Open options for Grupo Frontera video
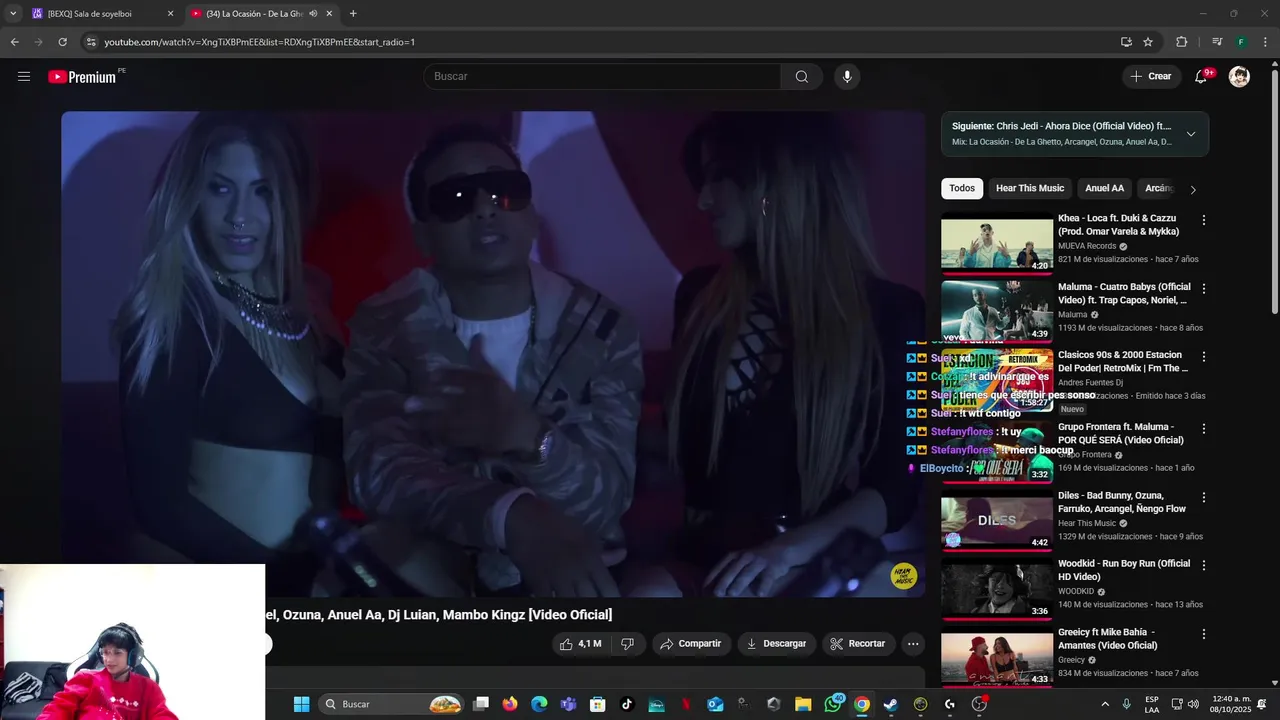Image resolution: width=1280 pixels, height=720 pixels. 1203,429
